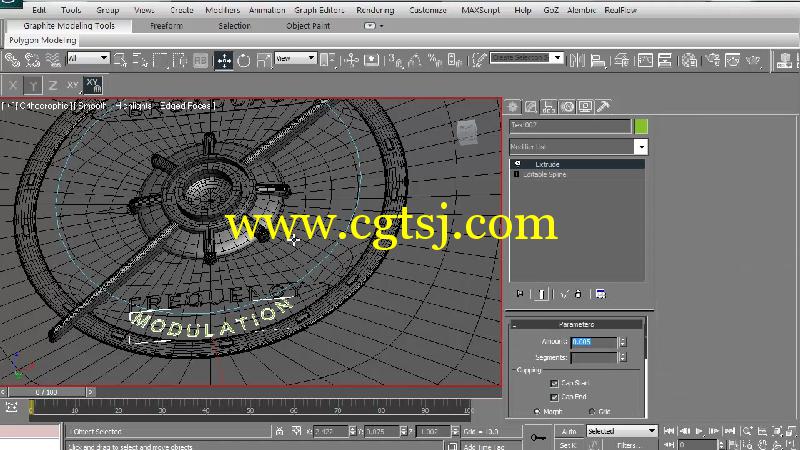This screenshot has width=800, height=450.
Task: Open the Layer Manager
Action: pos(621,60)
